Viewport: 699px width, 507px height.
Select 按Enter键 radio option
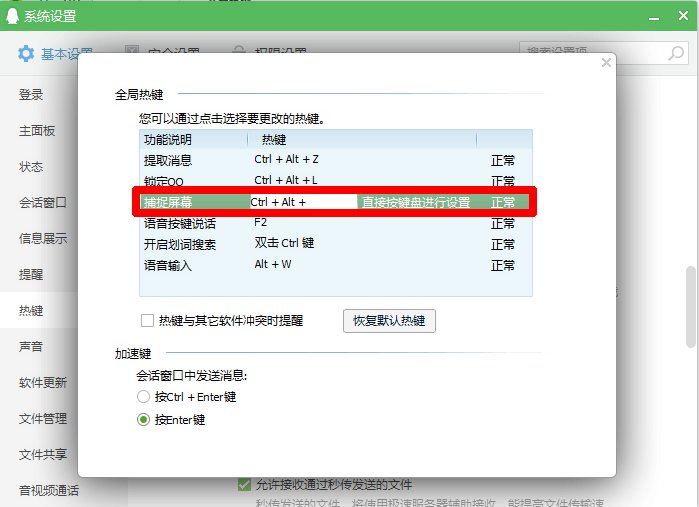click(x=143, y=420)
